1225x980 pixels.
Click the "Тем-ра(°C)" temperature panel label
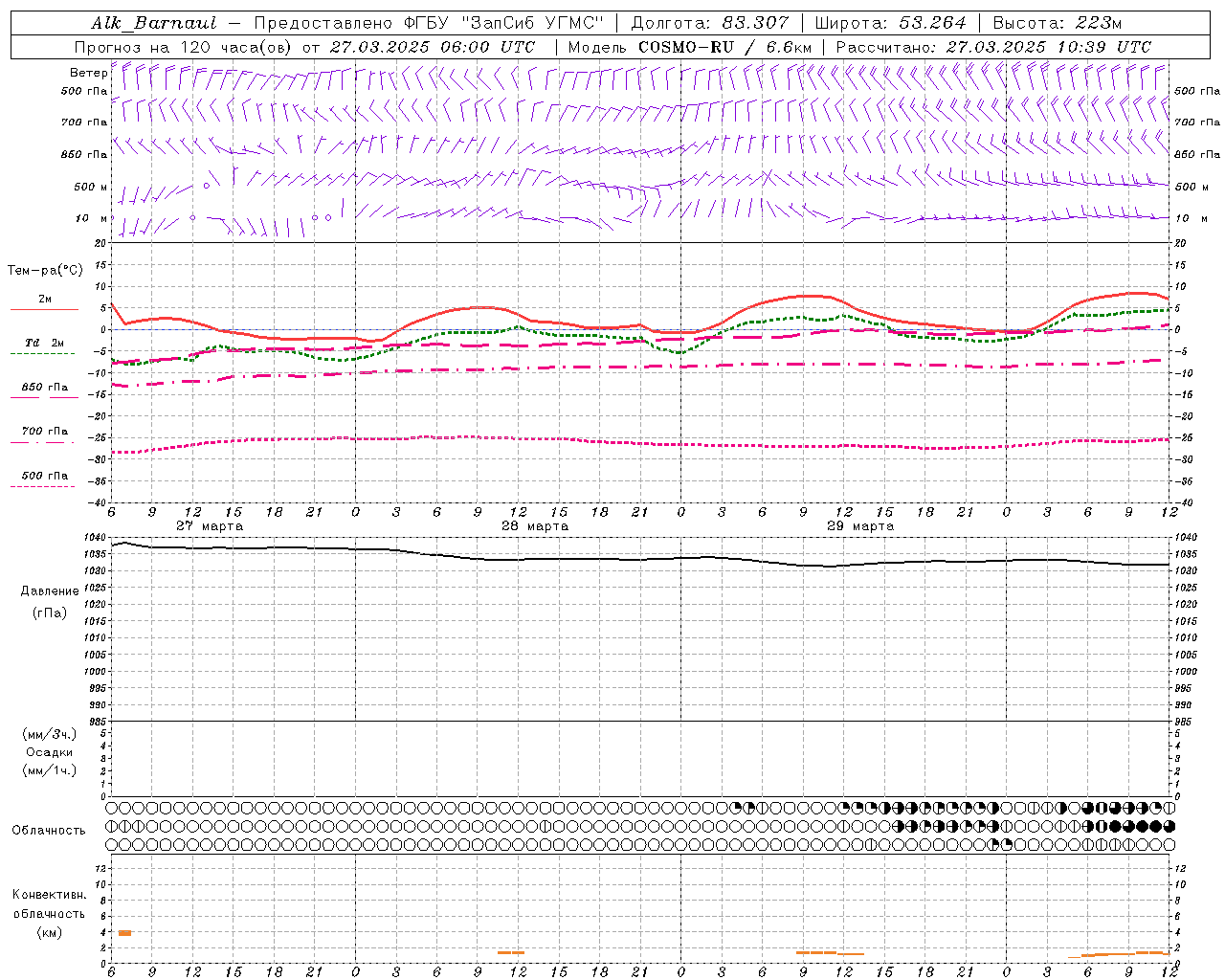(x=45, y=271)
